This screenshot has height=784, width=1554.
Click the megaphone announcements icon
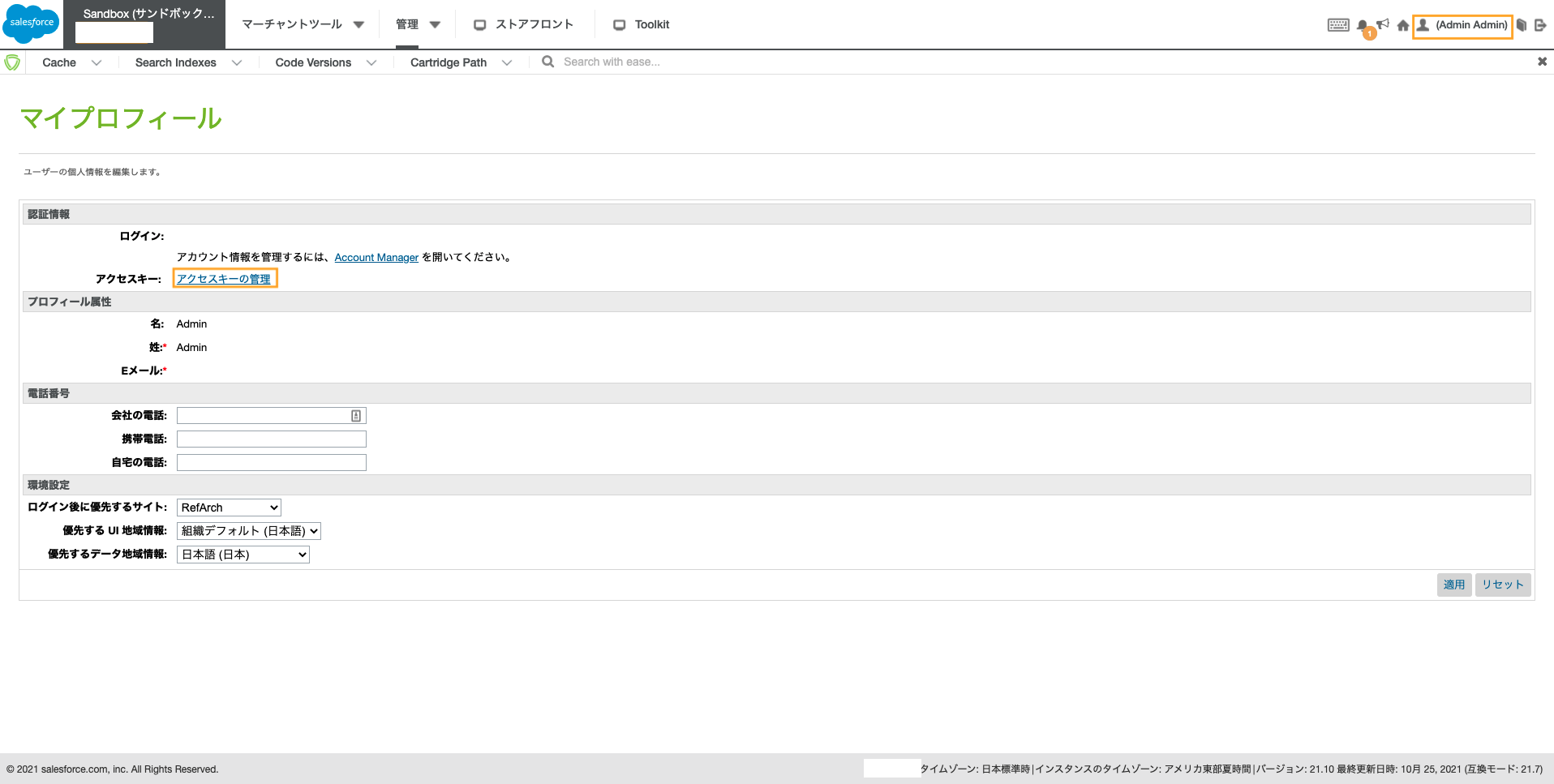(x=1383, y=23)
